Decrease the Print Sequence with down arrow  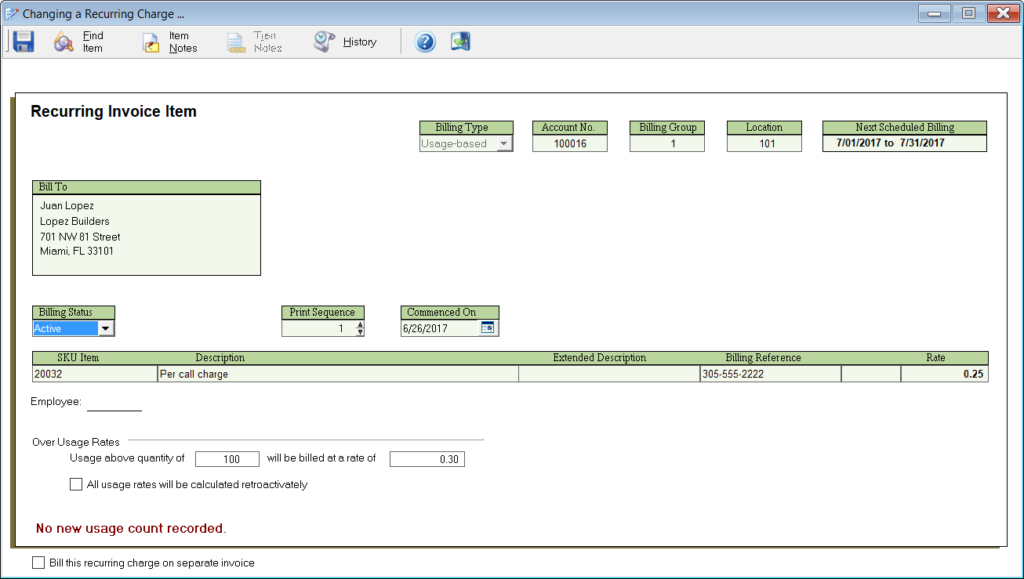[x=360, y=332]
